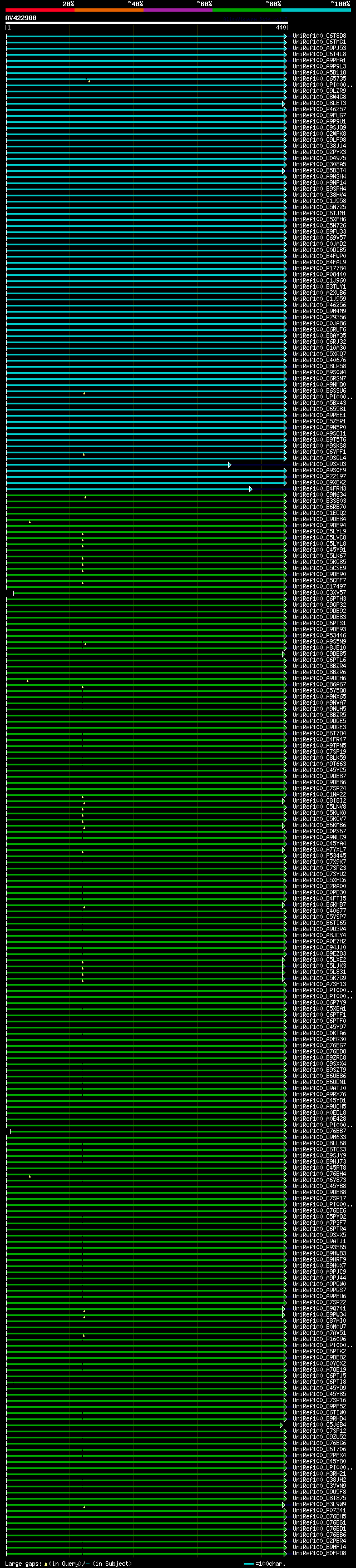
Task: Click the truncated cyan alignment bar for UniRef100_B4FRM3
Action: [129, 489]
